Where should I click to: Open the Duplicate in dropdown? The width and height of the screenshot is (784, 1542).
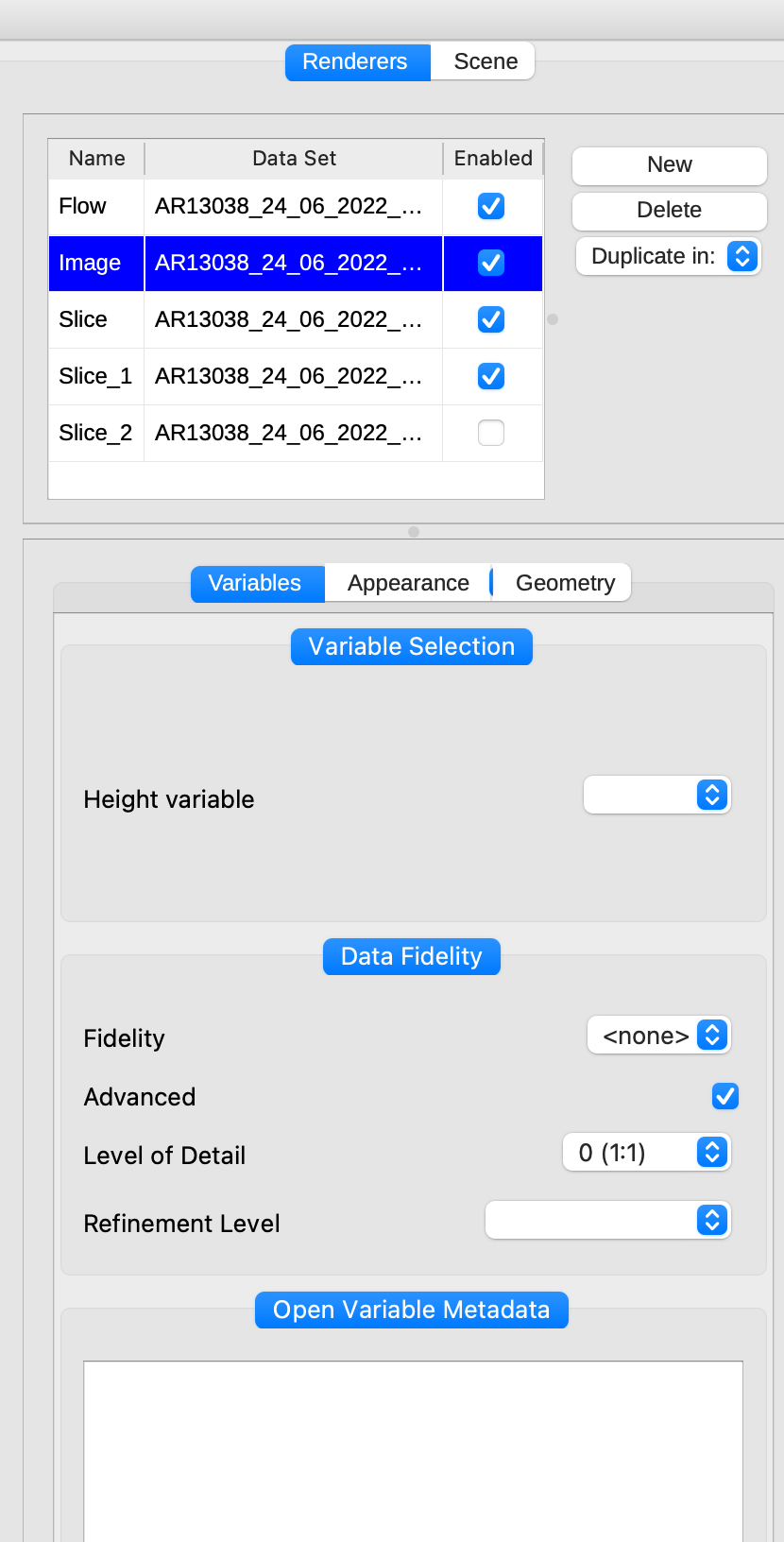click(741, 256)
